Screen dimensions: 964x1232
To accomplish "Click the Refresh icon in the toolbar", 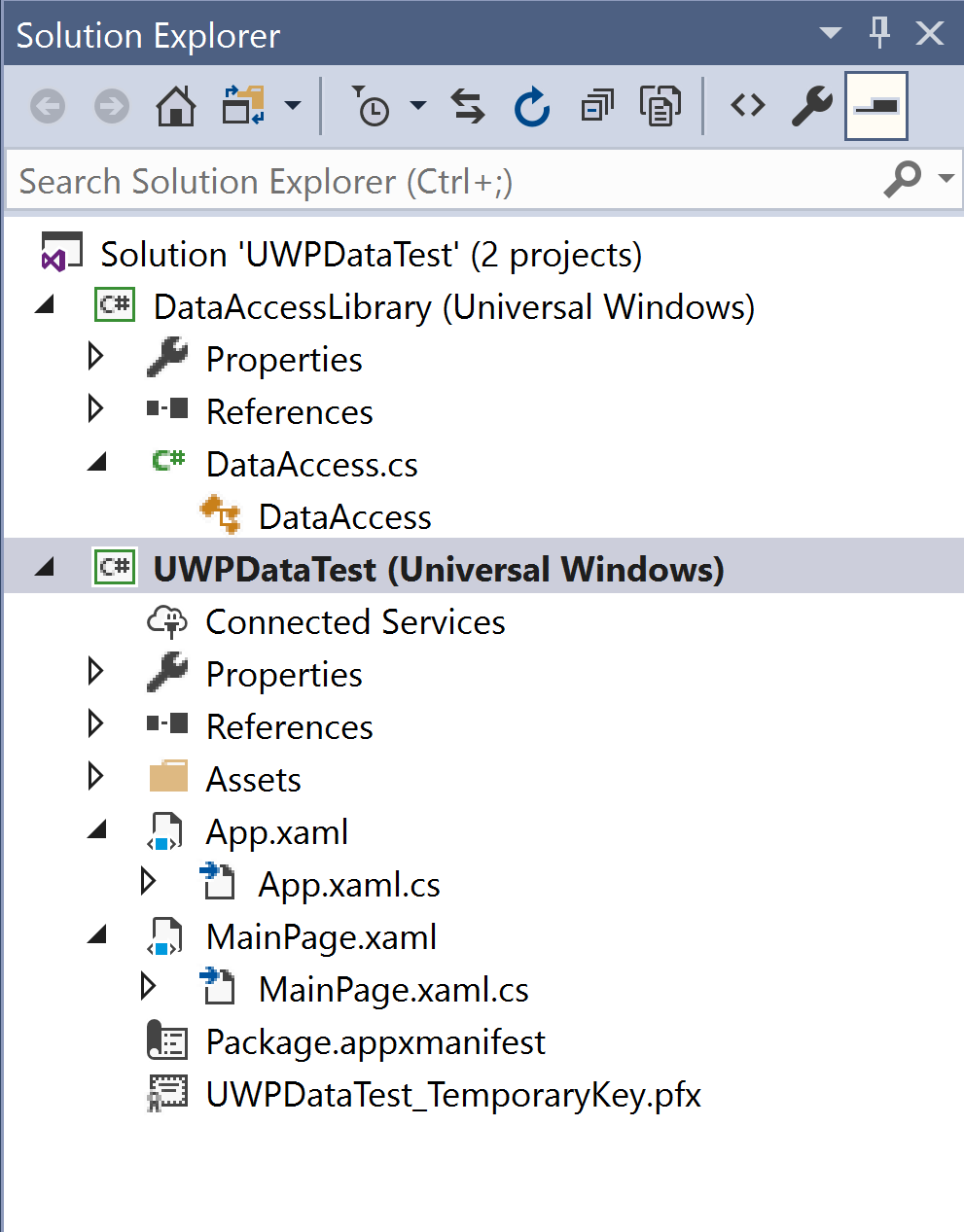I will (531, 106).
